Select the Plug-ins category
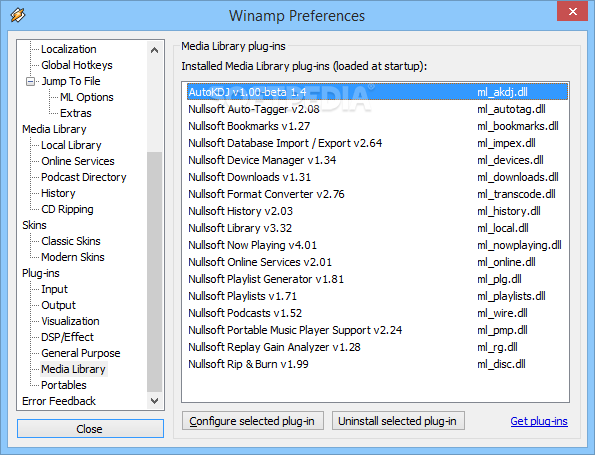Screen dimensions: 595x455 click(41, 273)
